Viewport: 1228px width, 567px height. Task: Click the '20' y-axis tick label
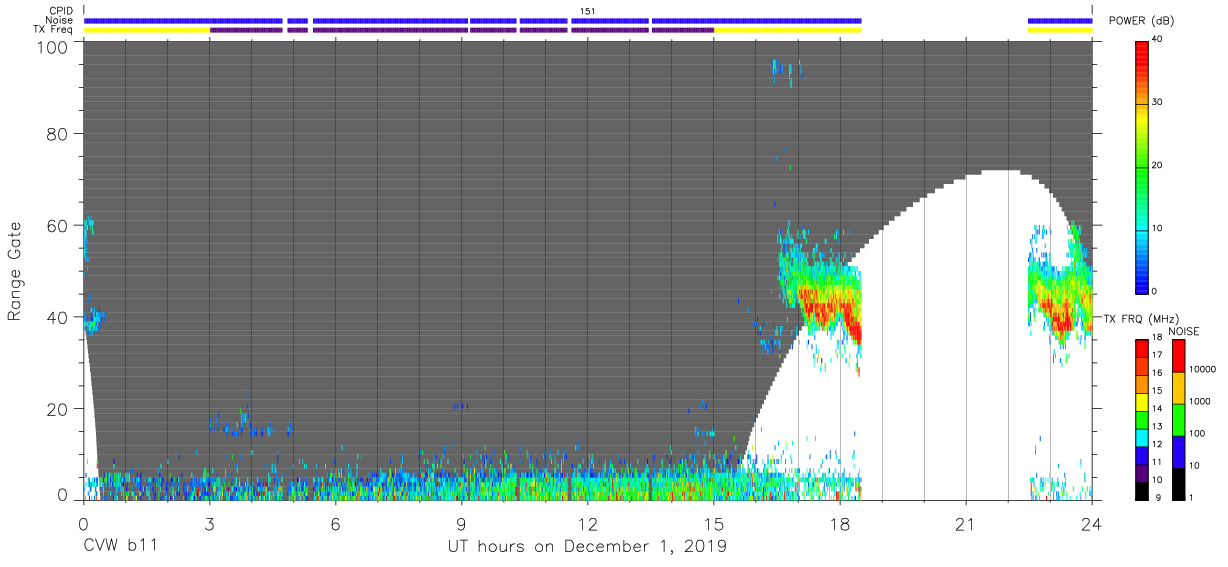(58, 409)
